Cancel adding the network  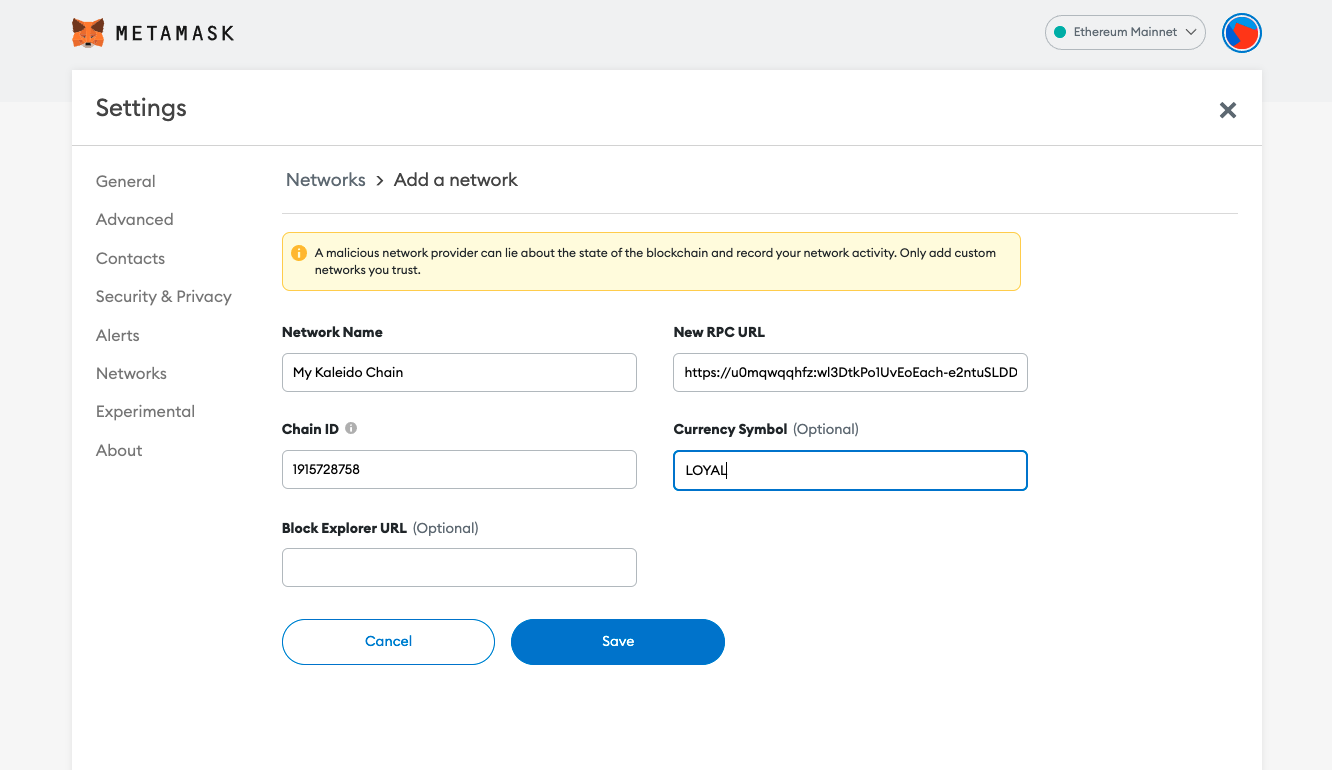(x=388, y=641)
